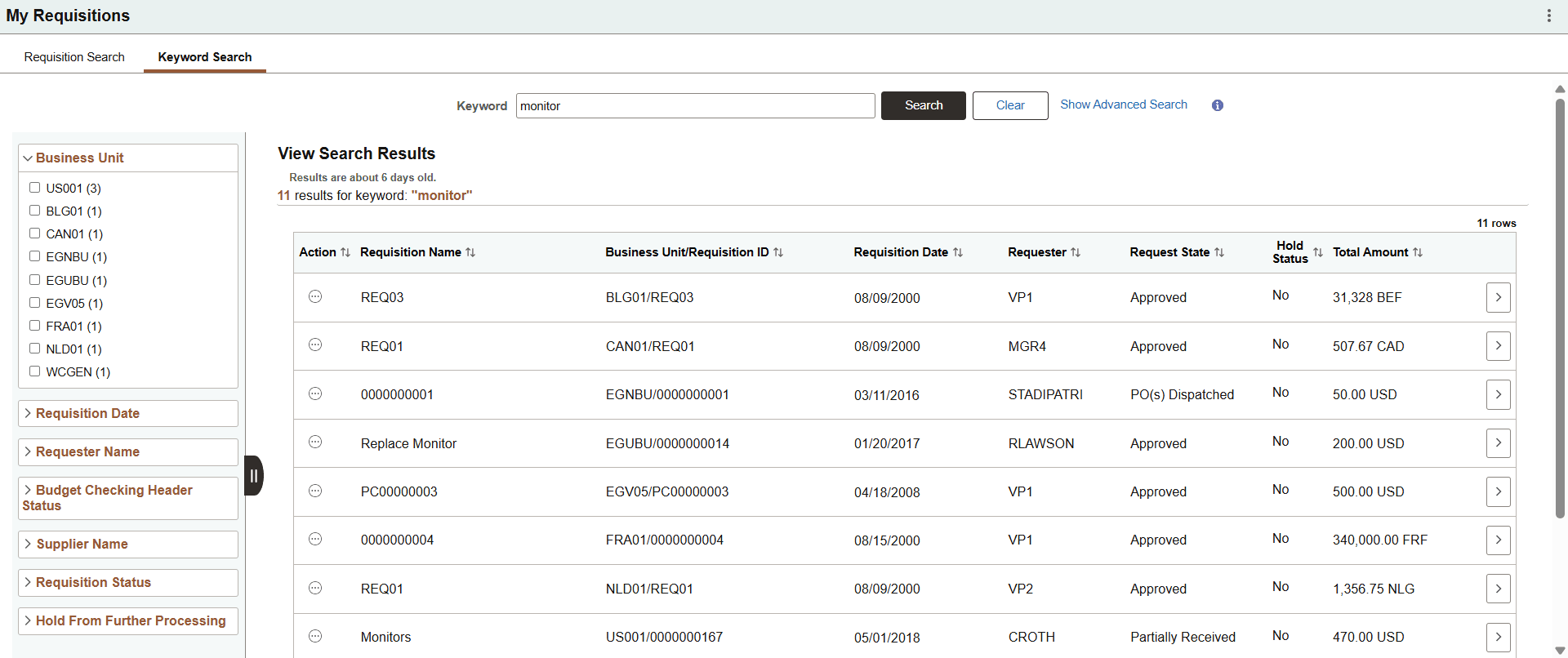The width and height of the screenshot is (1568, 658).
Task: Expand the Requester Name facet
Action: [128, 451]
